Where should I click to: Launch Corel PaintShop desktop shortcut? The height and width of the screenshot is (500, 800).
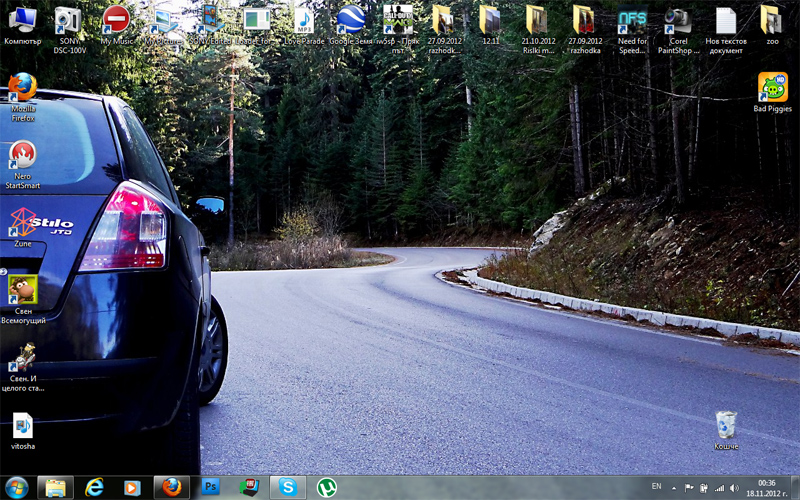click(678, 20)
